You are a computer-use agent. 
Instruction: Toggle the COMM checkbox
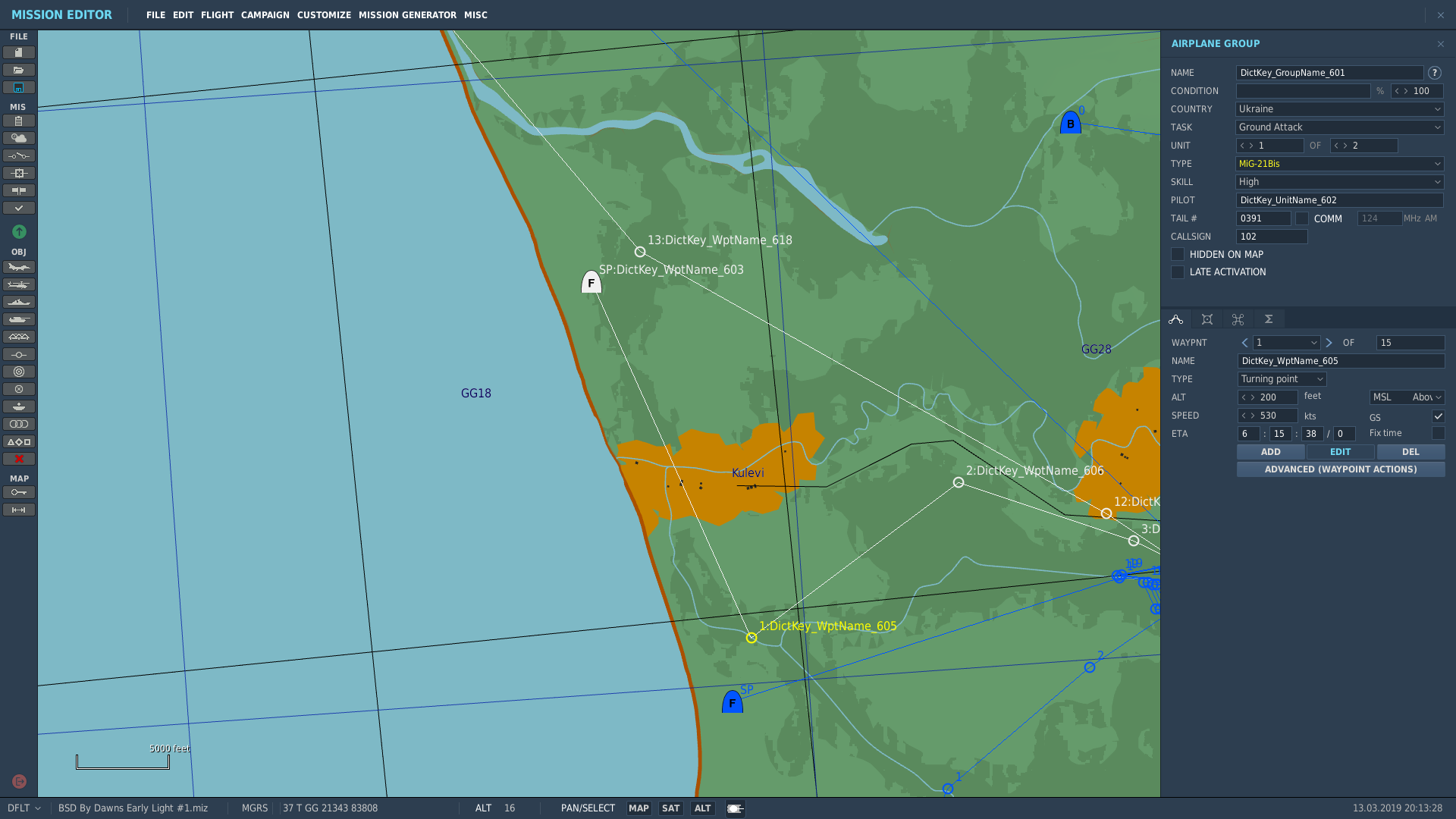coord(1302,218)
